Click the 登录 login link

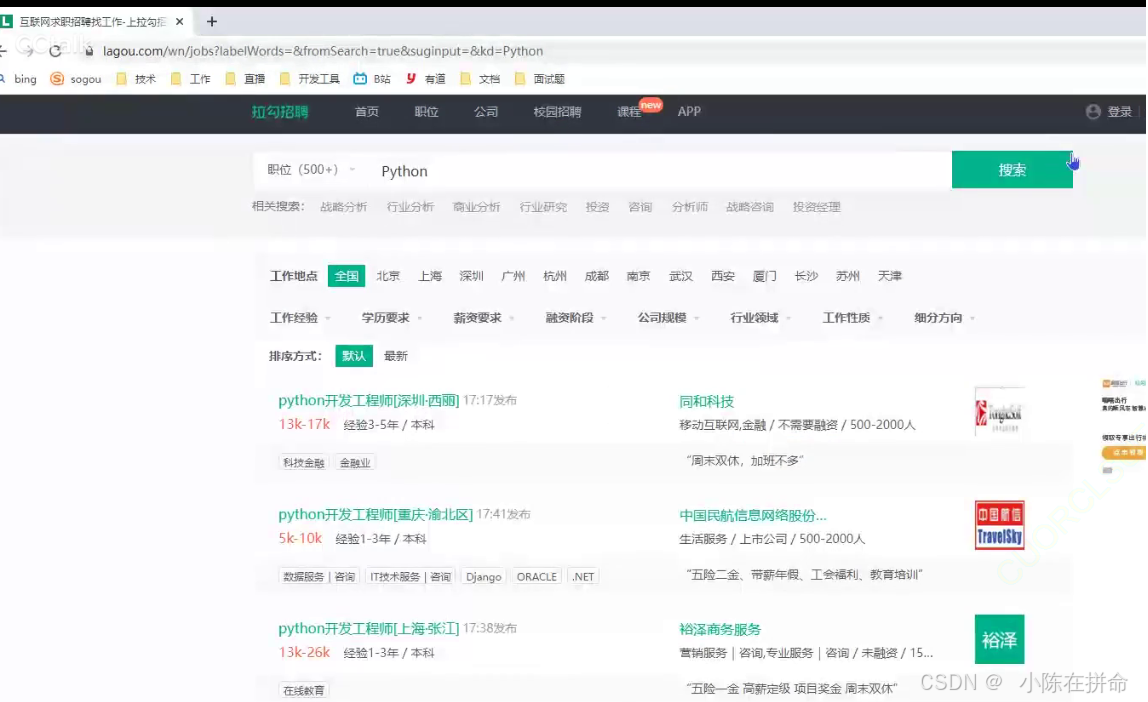click(x=1119, y=112)
